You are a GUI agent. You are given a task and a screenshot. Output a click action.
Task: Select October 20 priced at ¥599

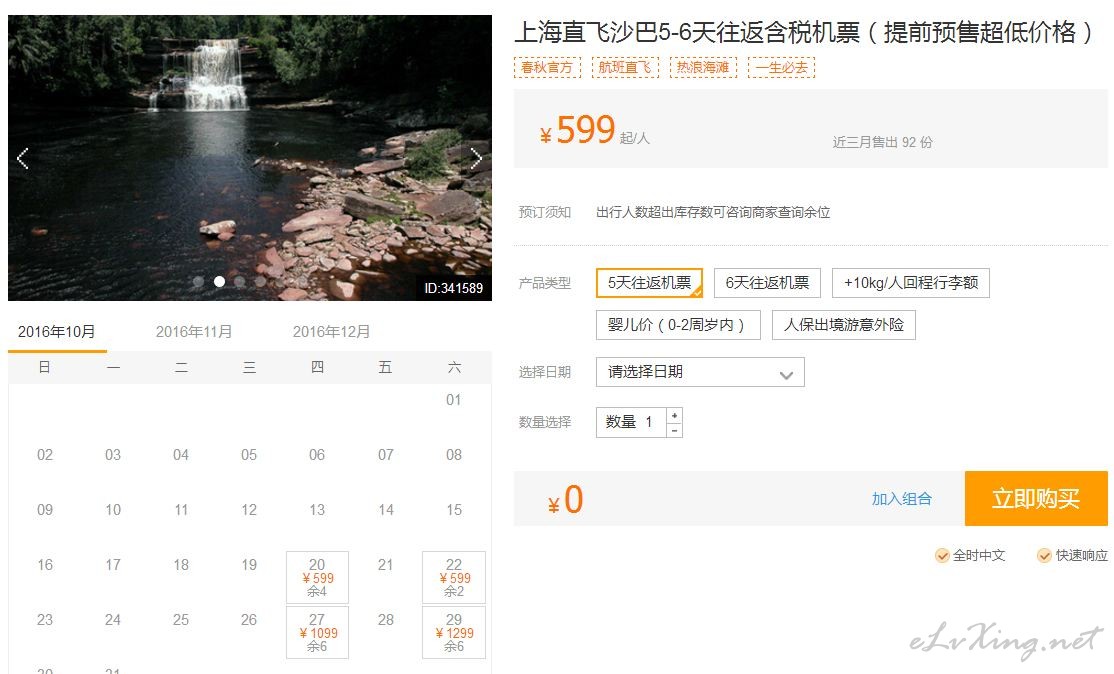pos(318,577)
